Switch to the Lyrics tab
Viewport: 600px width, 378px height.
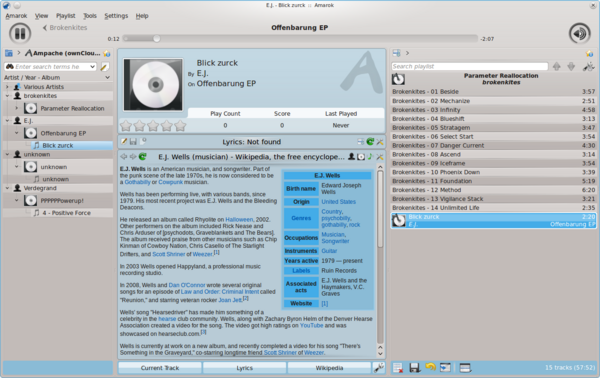click(x=245, y=368)
